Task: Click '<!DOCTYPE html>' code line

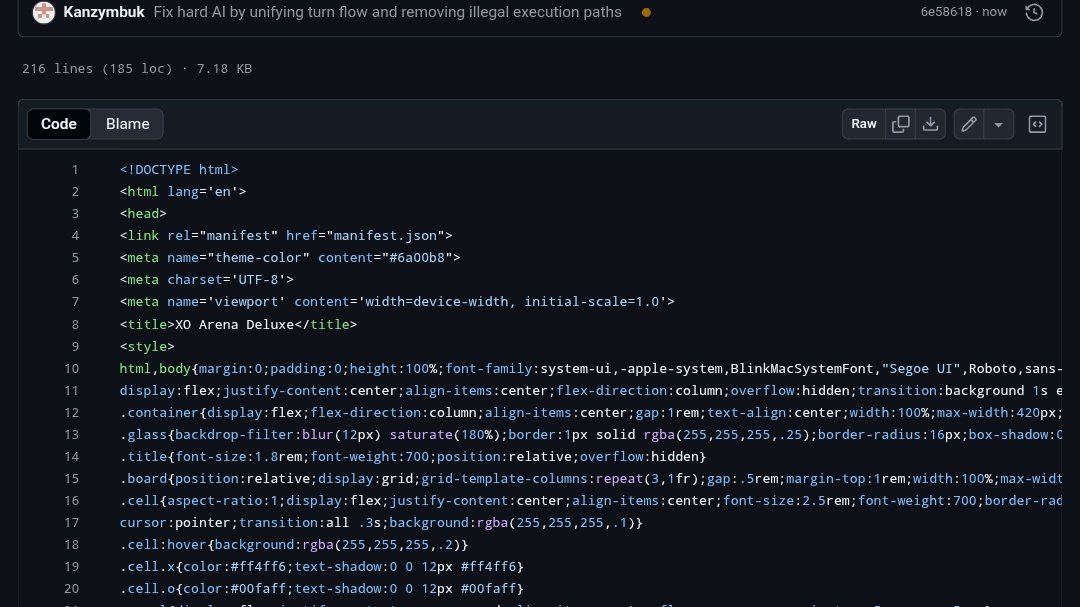Action: (179, 169)
